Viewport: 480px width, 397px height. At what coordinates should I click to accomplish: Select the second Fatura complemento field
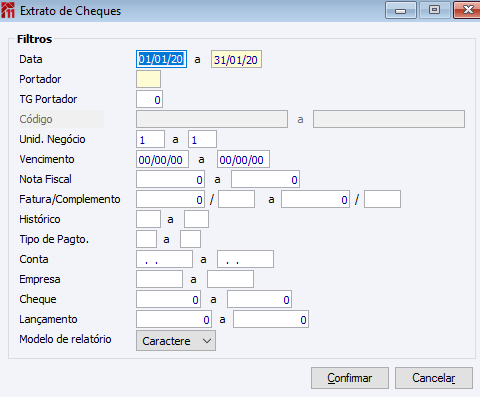point(382,199)
